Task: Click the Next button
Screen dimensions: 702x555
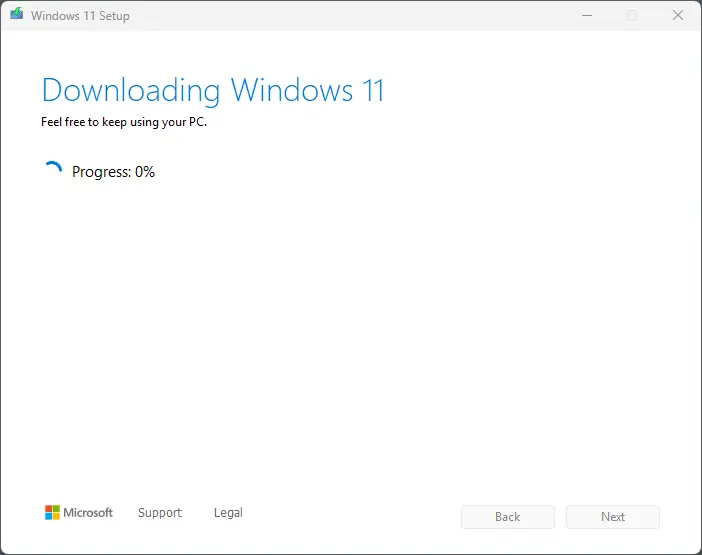Action: click(x=612, y=517)
